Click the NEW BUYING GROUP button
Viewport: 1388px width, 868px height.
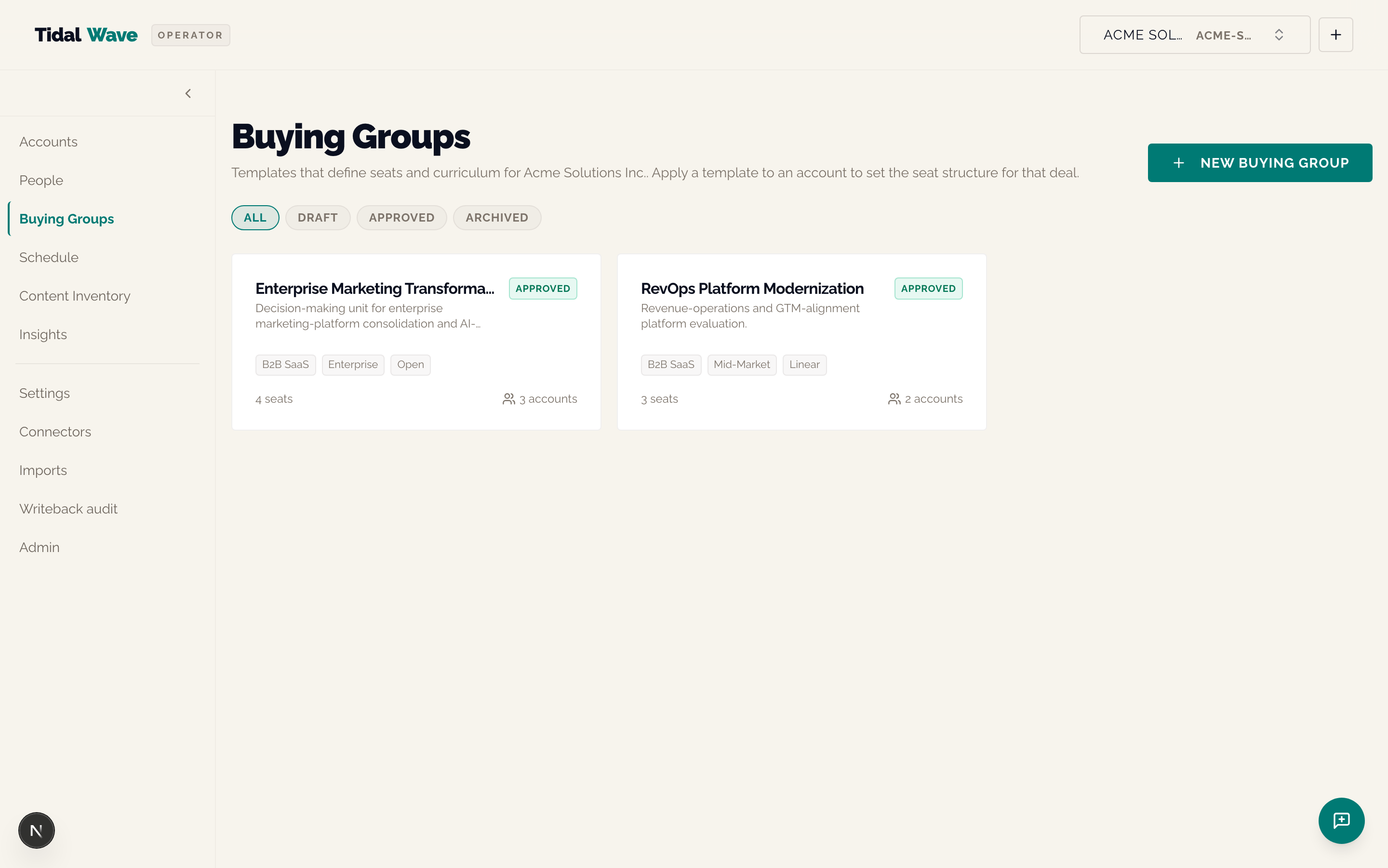1259,162
